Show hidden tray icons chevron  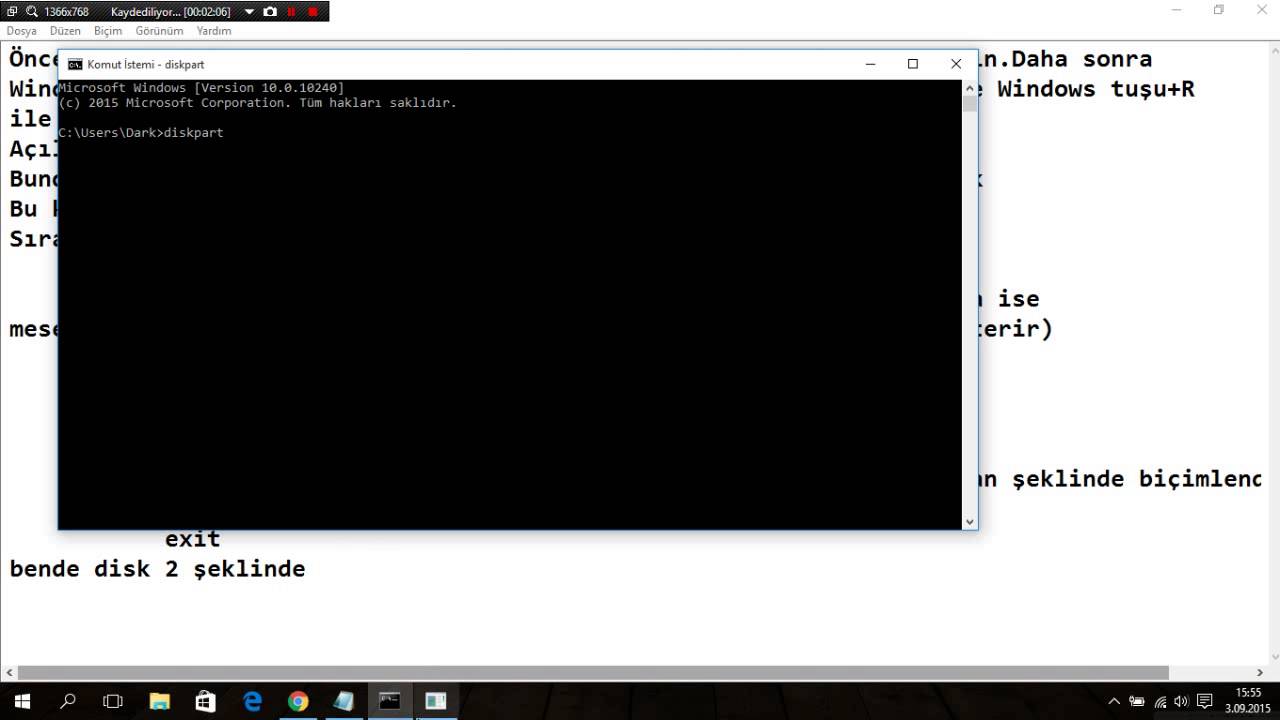[1114, 701]
